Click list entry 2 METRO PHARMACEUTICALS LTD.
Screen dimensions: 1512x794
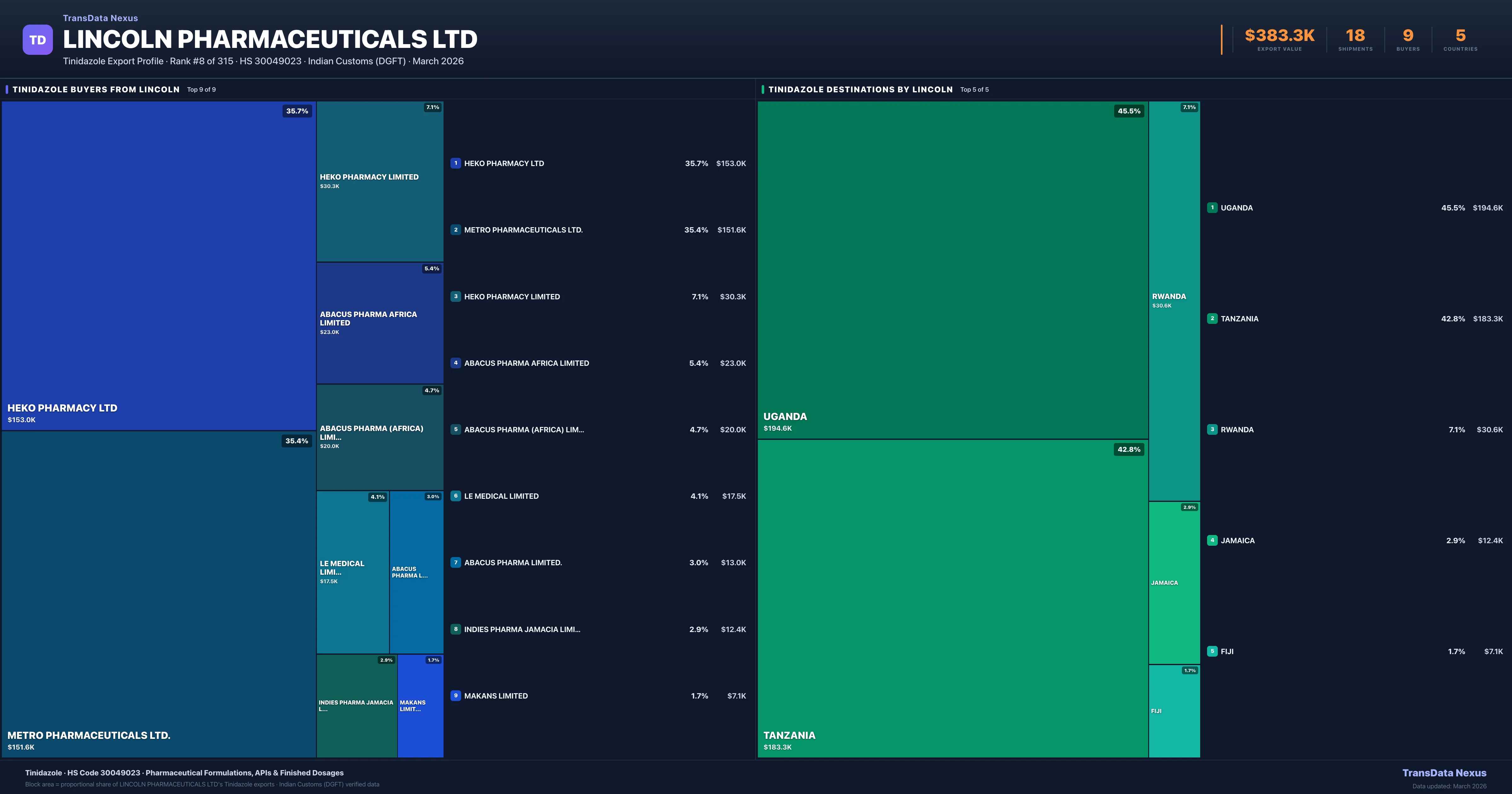coord(523,230)
